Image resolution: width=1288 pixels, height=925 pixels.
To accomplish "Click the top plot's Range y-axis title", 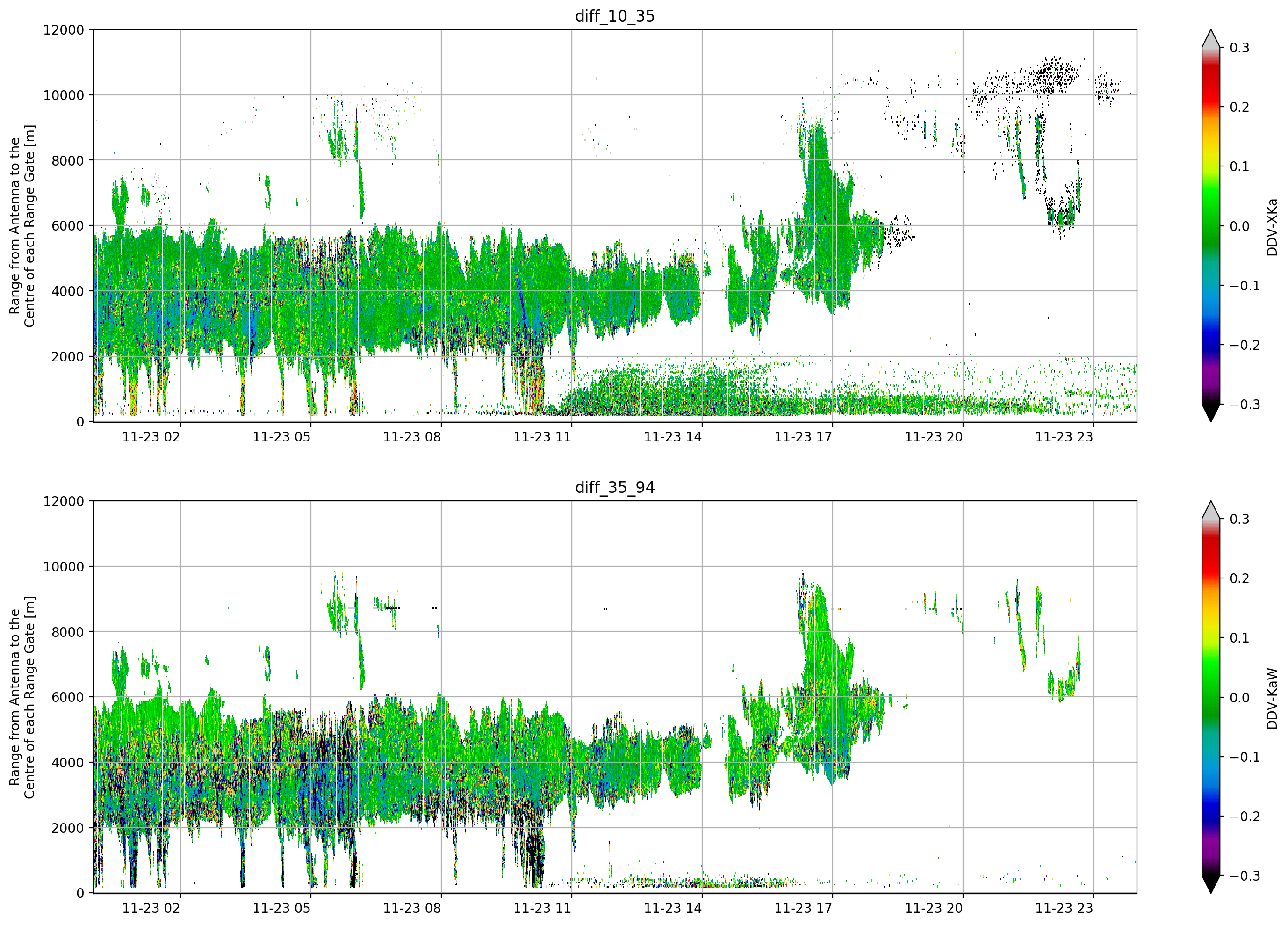I will coord(22,225).
